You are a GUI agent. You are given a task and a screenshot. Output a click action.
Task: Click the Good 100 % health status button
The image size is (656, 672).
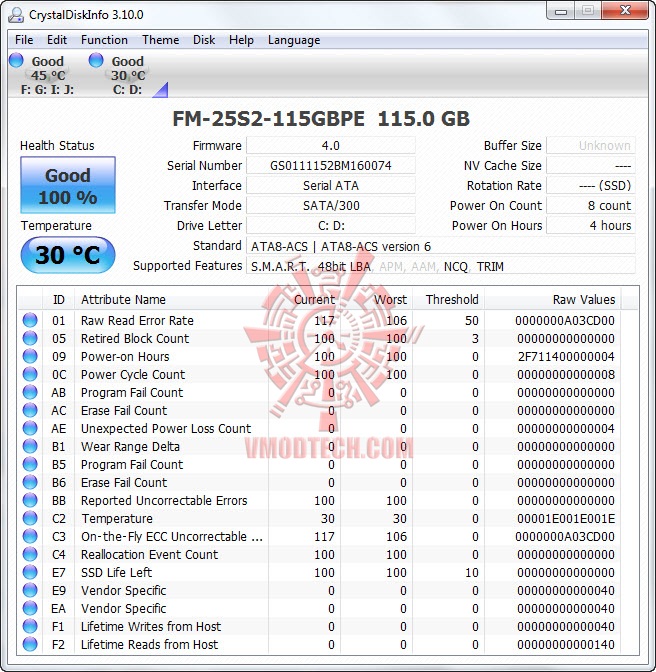[68, 185]
